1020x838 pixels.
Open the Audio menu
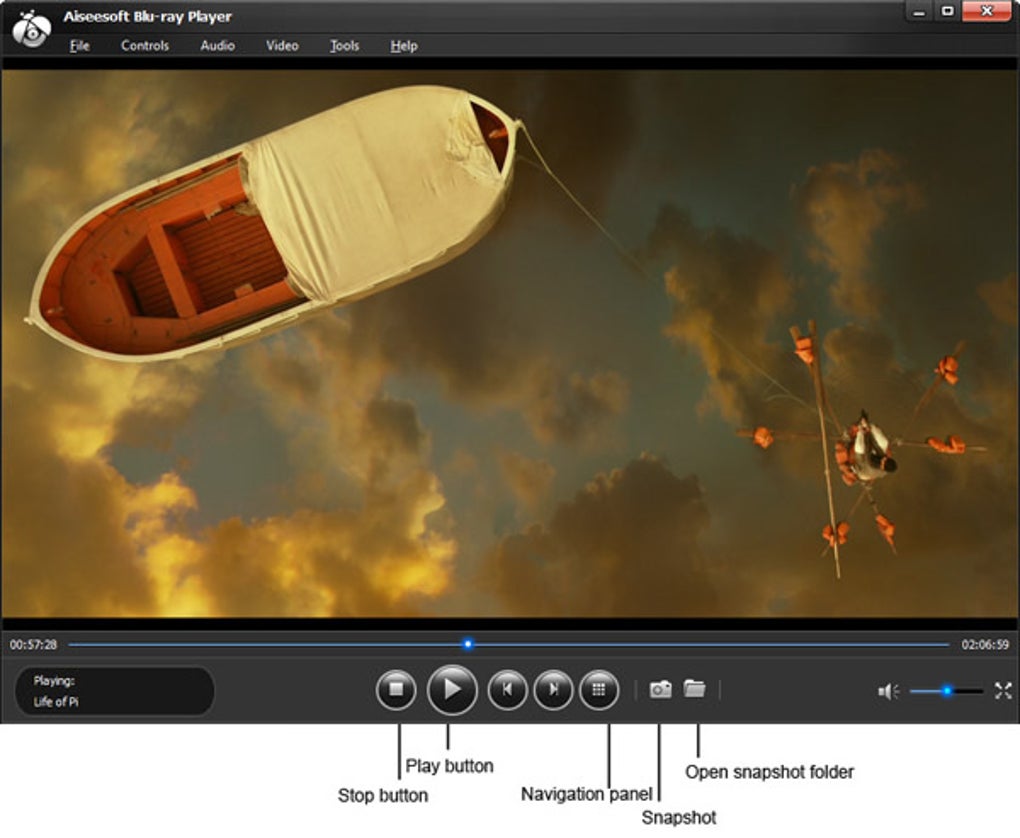click(217, 46)
